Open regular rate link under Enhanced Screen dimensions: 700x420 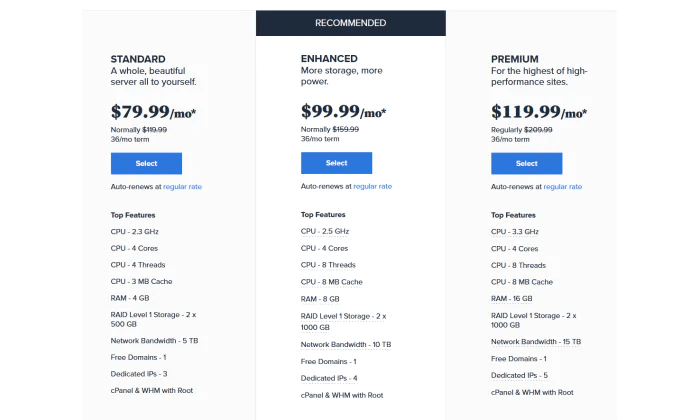click(372, 186)
